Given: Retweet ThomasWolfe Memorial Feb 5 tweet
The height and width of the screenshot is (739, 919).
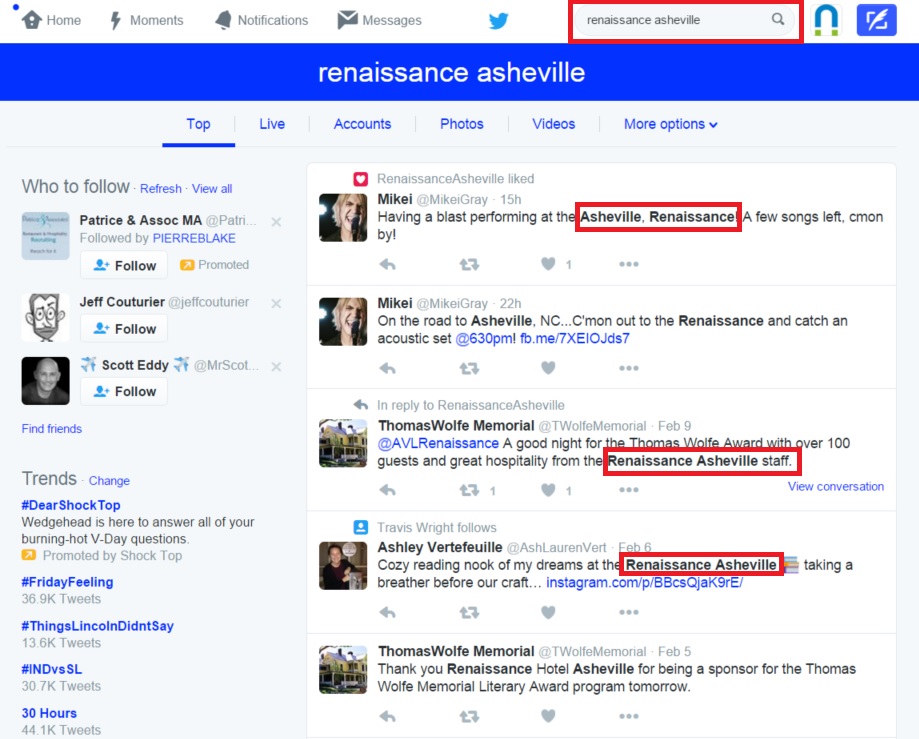Looking at the screenshot, I should click(x=469, y=716).
